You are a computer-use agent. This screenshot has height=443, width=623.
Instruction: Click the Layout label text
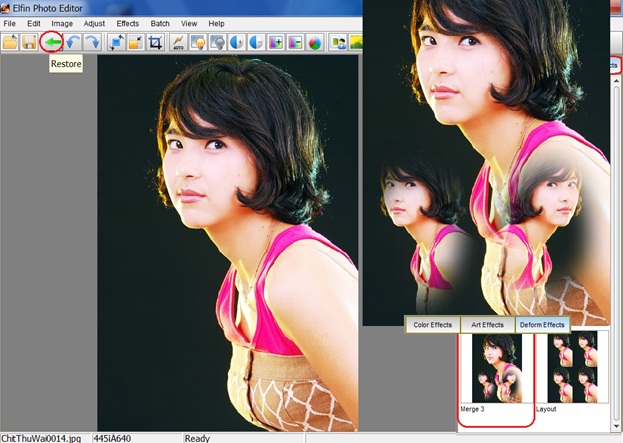[546, 409]
